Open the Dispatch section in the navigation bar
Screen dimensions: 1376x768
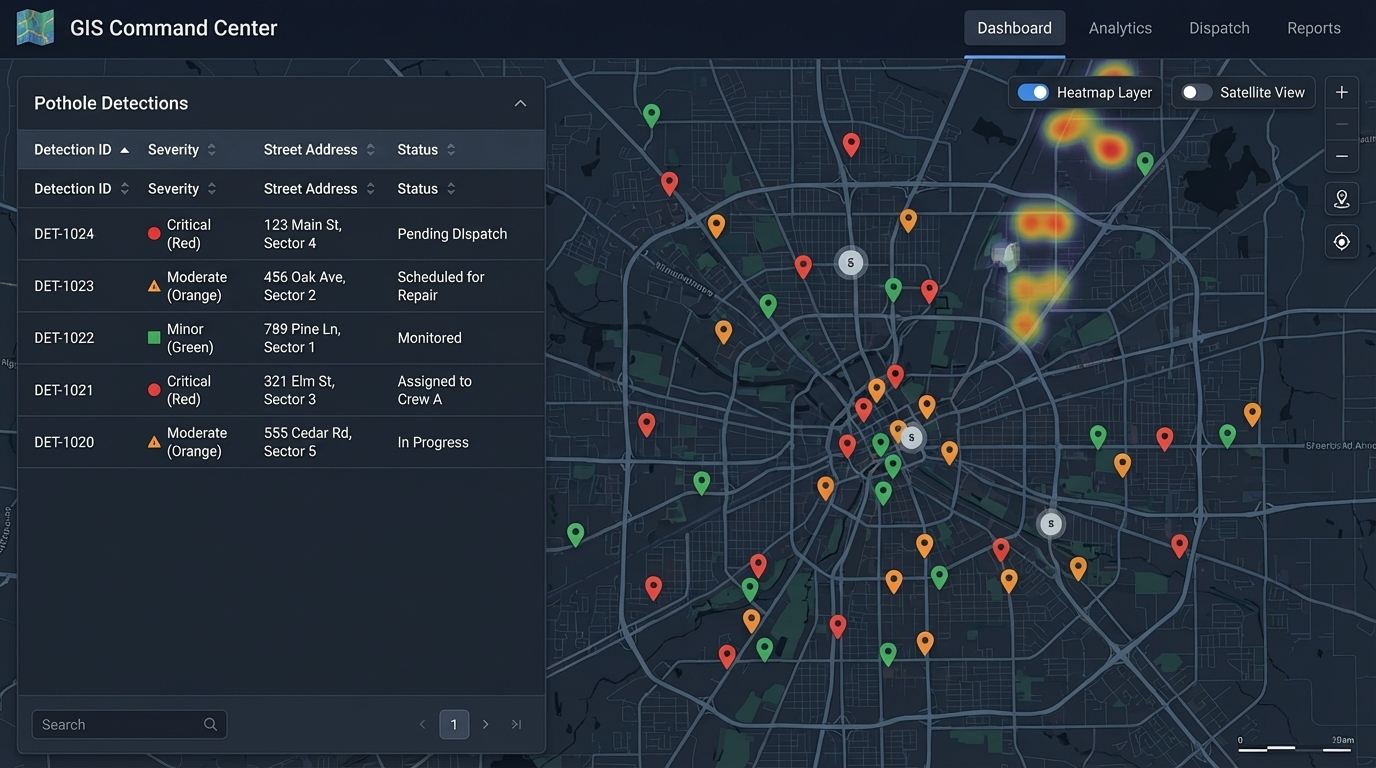(1218, 27)
